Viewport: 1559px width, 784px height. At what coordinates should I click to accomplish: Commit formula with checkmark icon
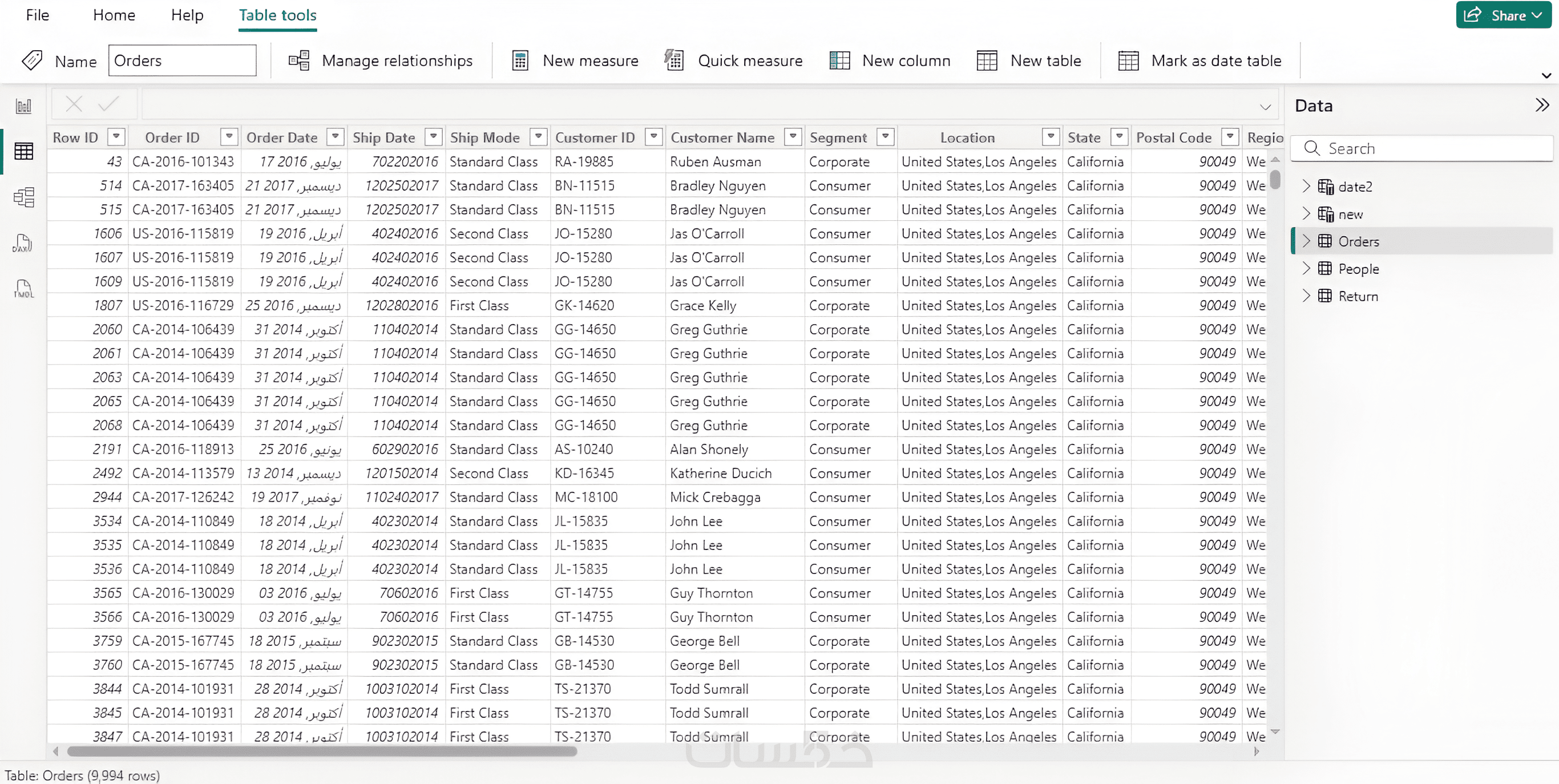pos(108,104)
